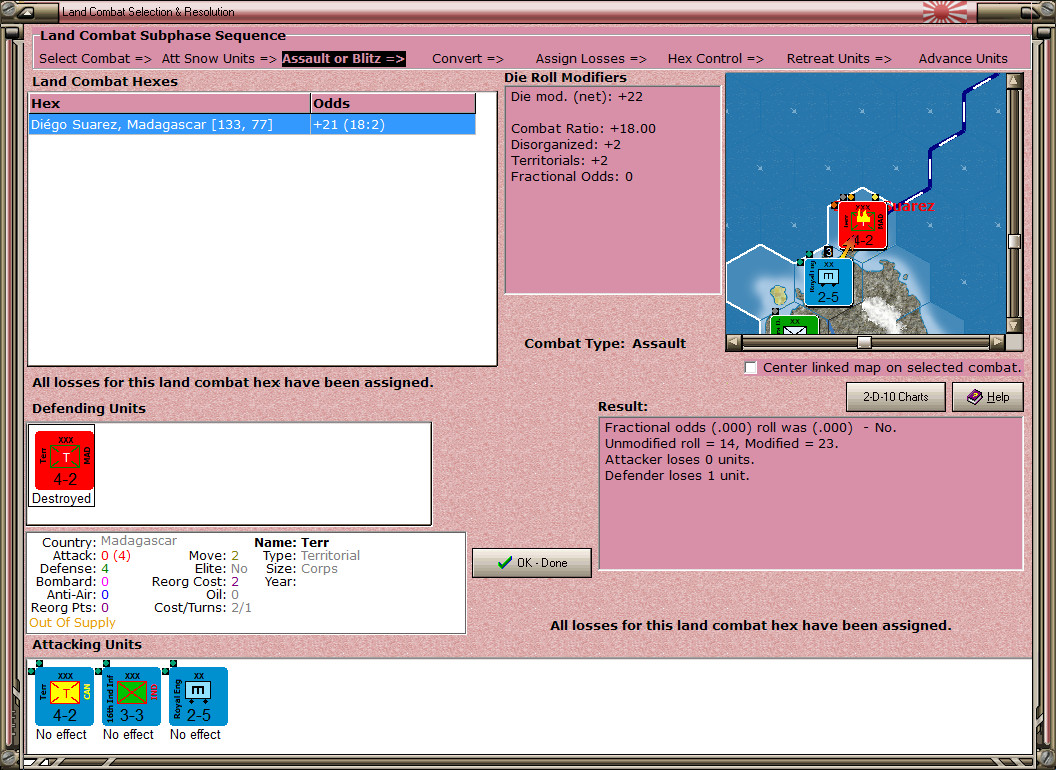Click the Combat Type: Assault label

(x=605, y=343)
